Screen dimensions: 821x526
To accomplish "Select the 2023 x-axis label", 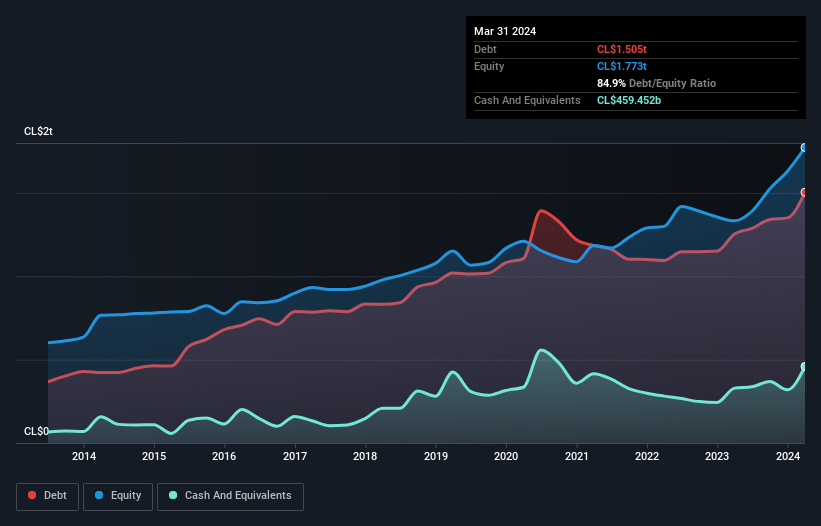I will tap(717, 456).
